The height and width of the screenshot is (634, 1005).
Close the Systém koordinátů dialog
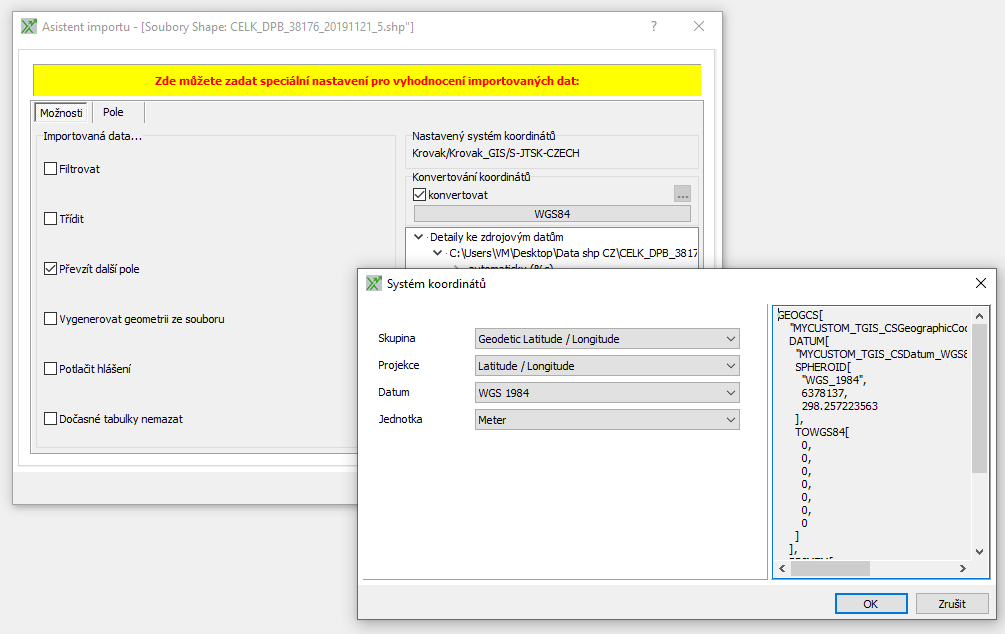click(x=981, y=283)
